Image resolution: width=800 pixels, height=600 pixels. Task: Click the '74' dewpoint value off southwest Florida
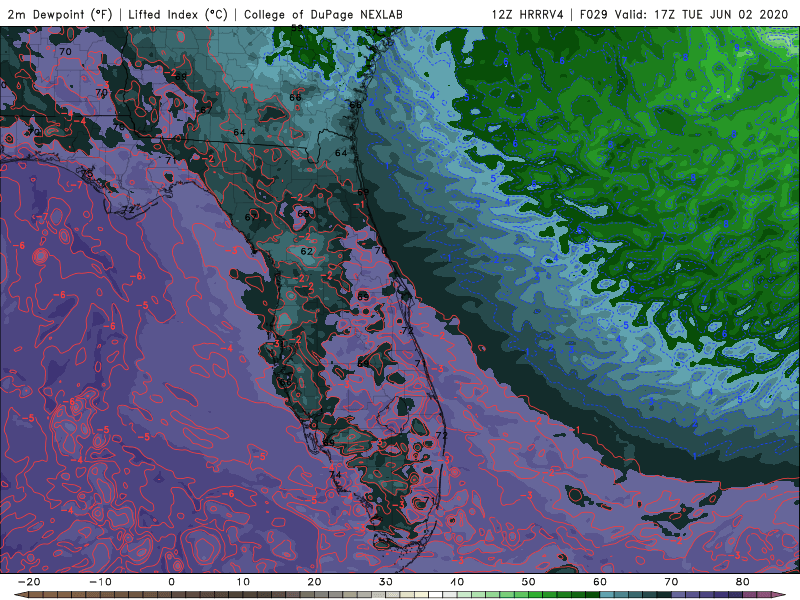(335, 474)
